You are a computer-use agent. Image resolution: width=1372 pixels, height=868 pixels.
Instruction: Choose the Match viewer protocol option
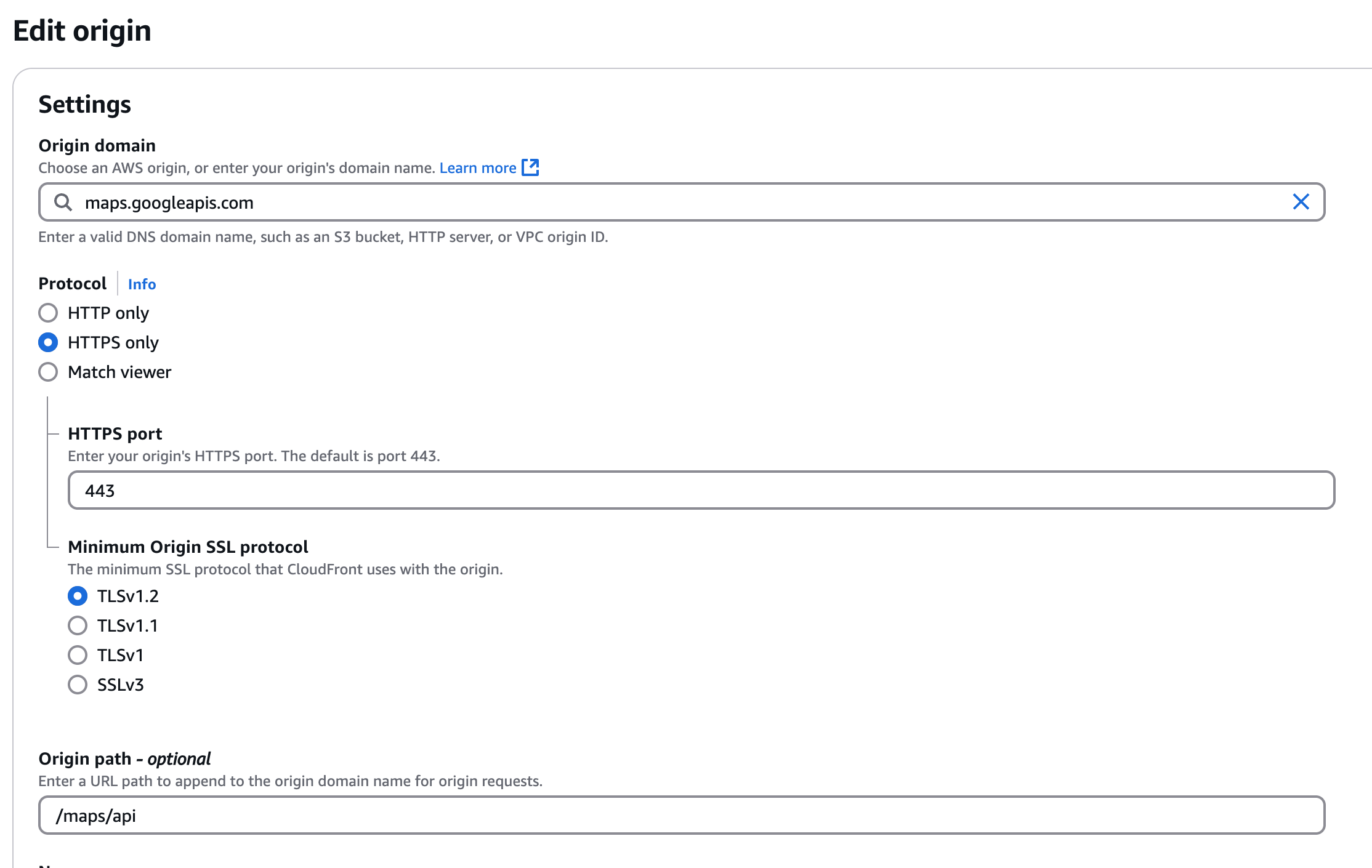pyautogui.click(x=48, y=372)
